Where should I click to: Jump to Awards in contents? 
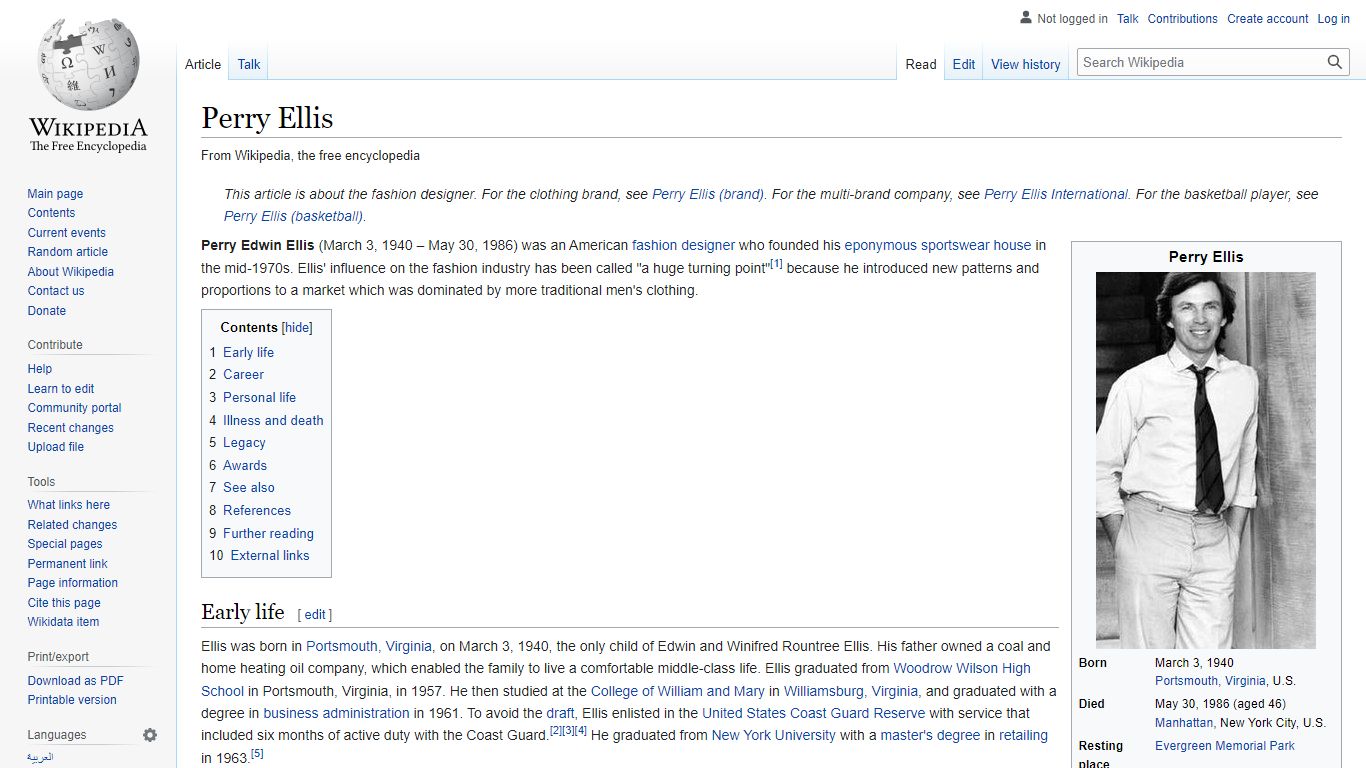(x=245, y=465)
